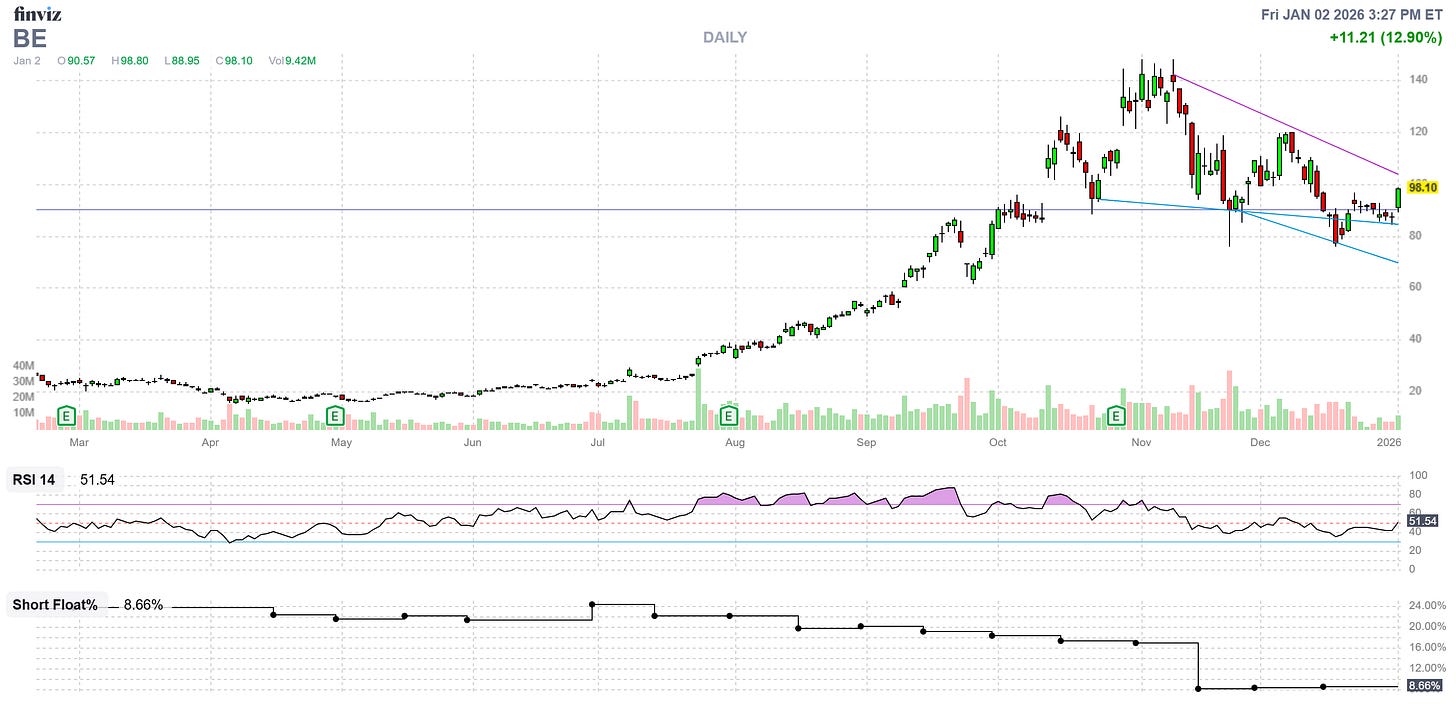The height and width of the screenshot is (710, 1456).
Task: Click the 100 RSI axis label
Action: pos(1418,476)
